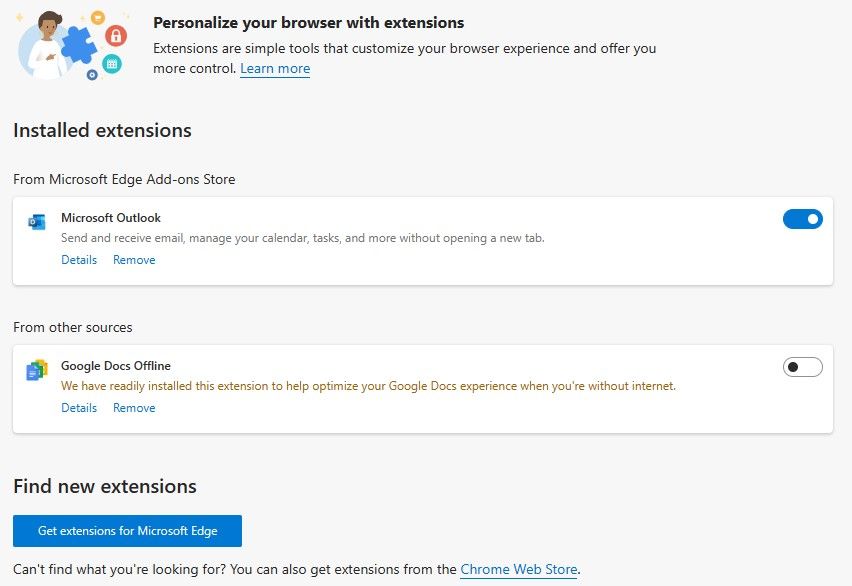Click the From other sources label

coord(73,327)
